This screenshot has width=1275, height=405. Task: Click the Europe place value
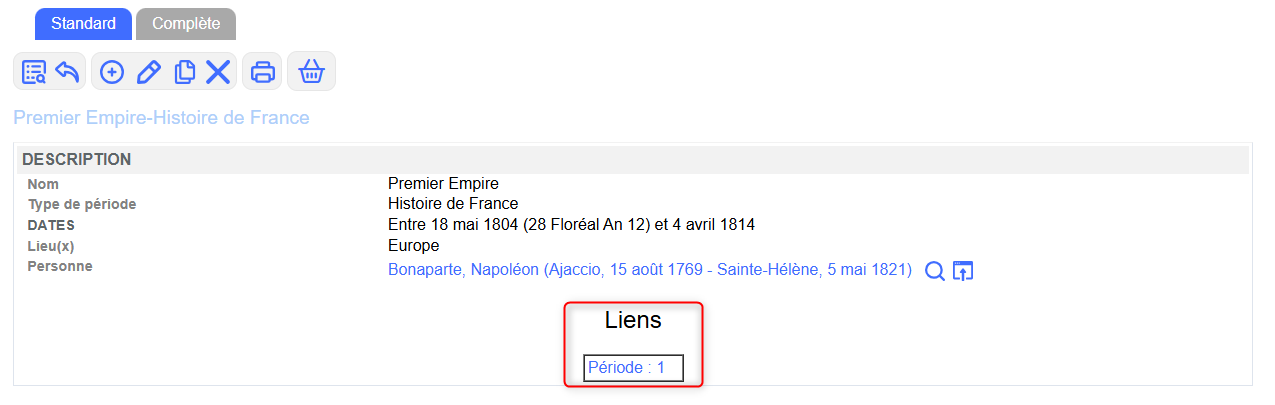tap(413, 246)
